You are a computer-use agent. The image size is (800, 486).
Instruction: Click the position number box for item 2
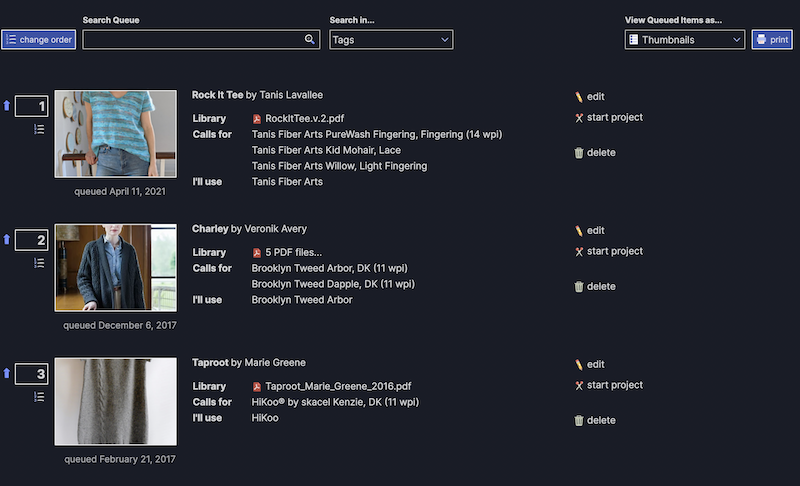click(x=32, y=240)
